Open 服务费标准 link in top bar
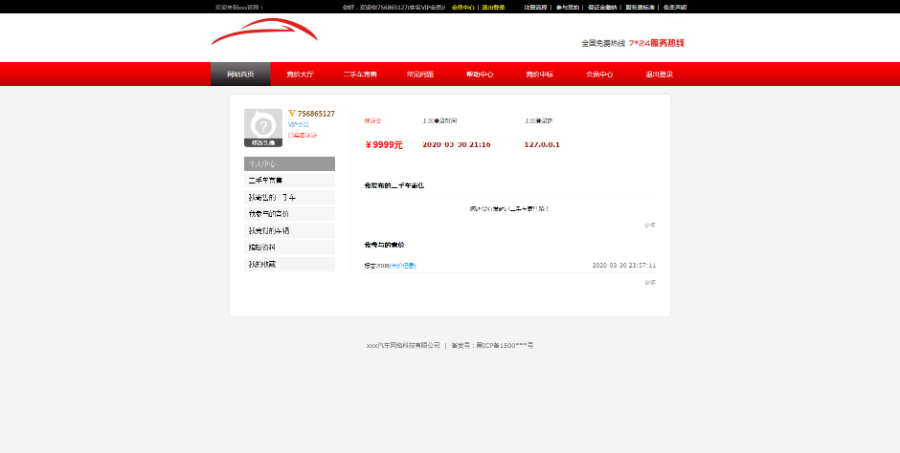Screen dimensions: 900x453 tap(640, 7)
